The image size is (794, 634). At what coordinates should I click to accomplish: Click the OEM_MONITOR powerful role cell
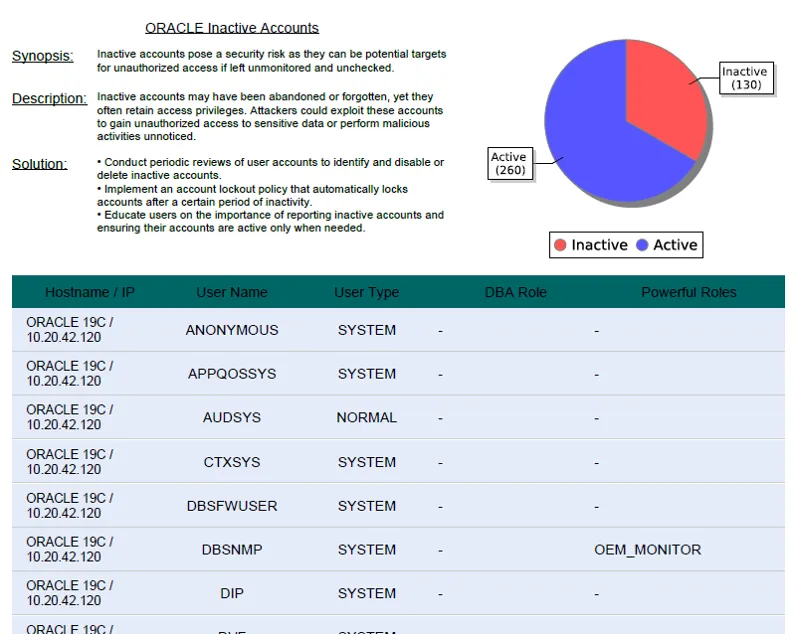pyautogui.click(x=648, y=549)
